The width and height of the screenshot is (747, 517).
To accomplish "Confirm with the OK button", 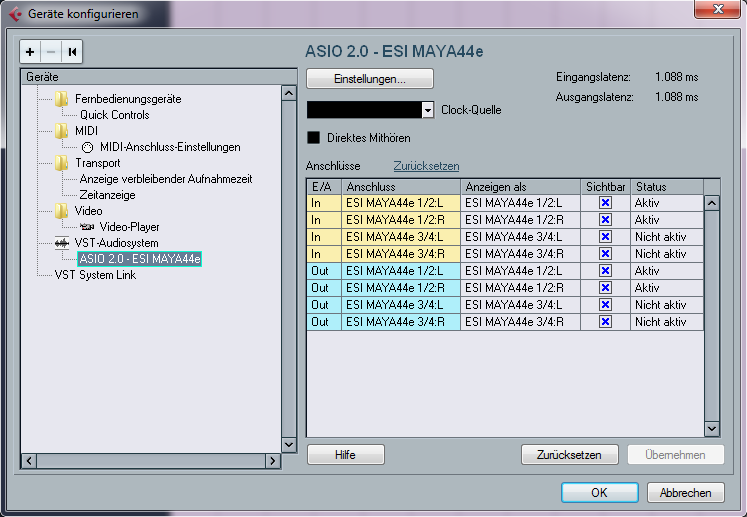I will 599,492.
